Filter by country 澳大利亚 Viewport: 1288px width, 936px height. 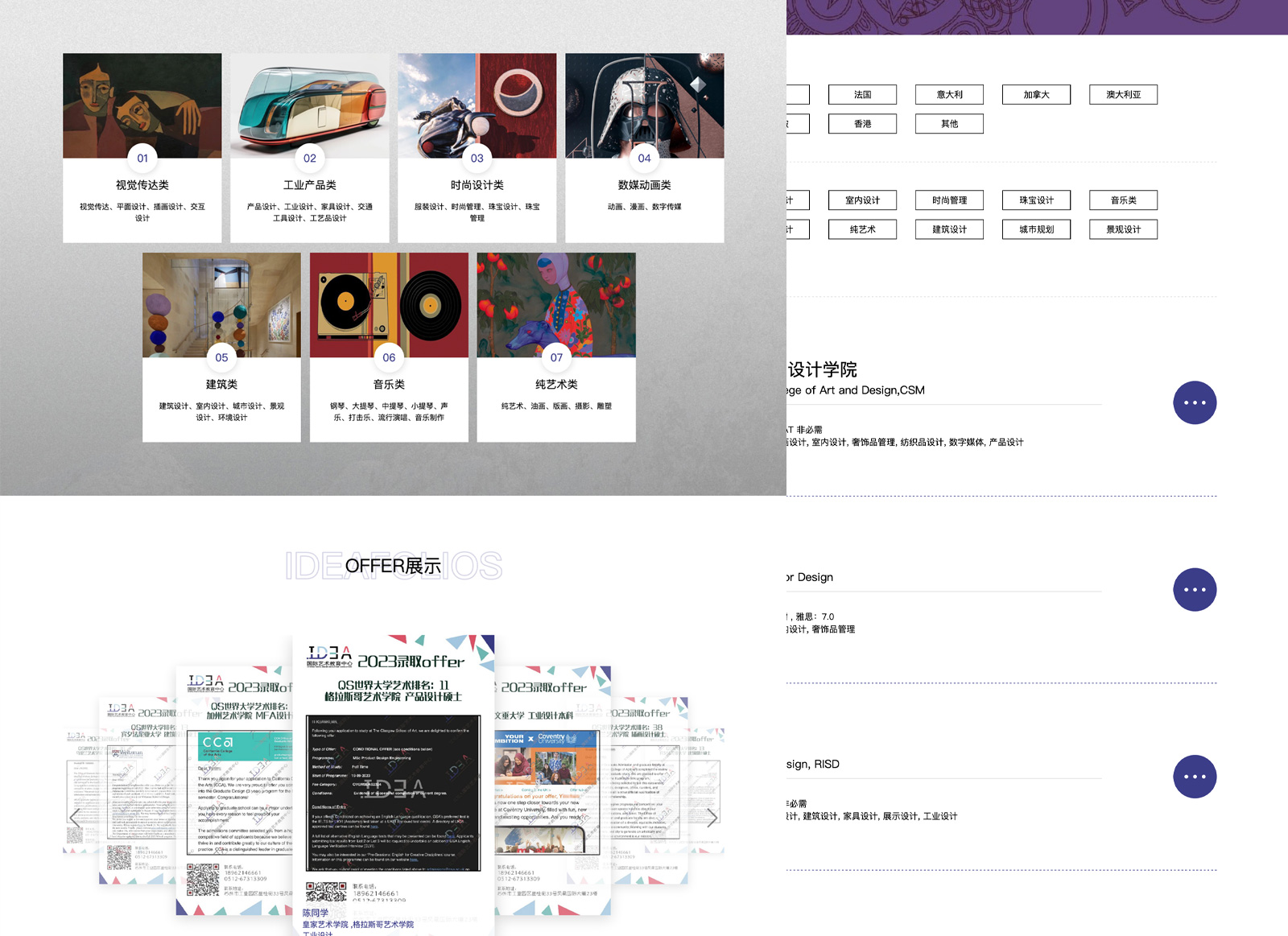(1124, 95)
